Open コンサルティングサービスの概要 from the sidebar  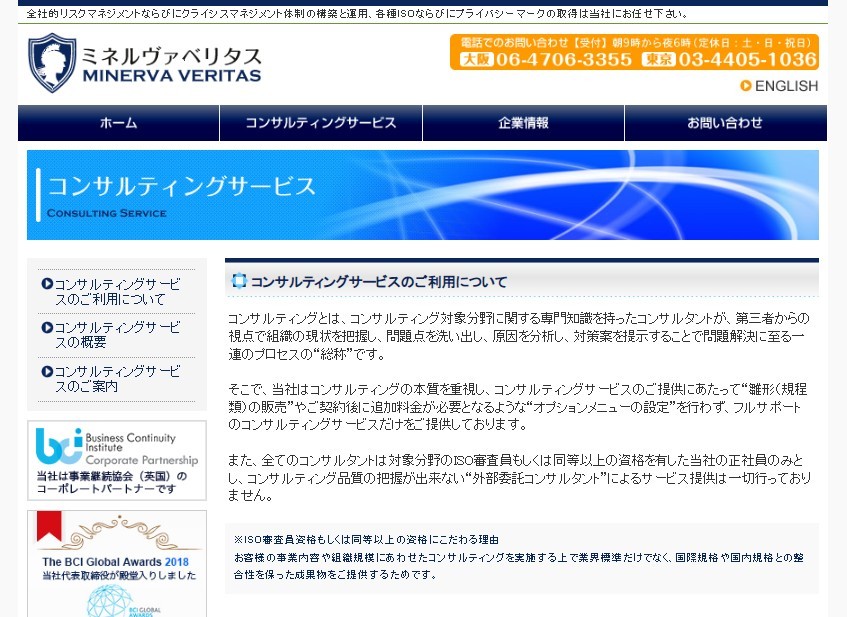coord(116,333)
